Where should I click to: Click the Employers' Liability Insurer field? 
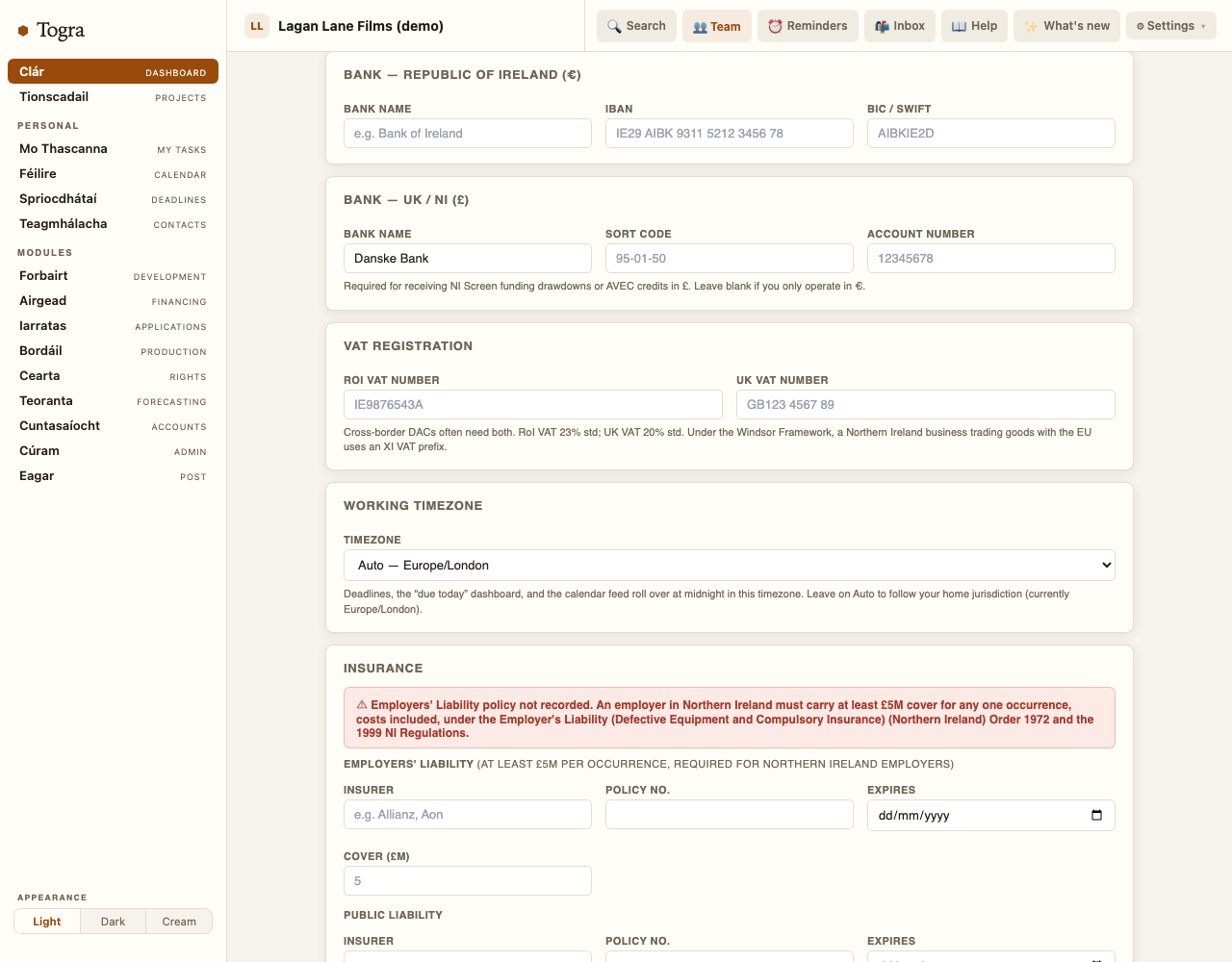click(468, 815)
